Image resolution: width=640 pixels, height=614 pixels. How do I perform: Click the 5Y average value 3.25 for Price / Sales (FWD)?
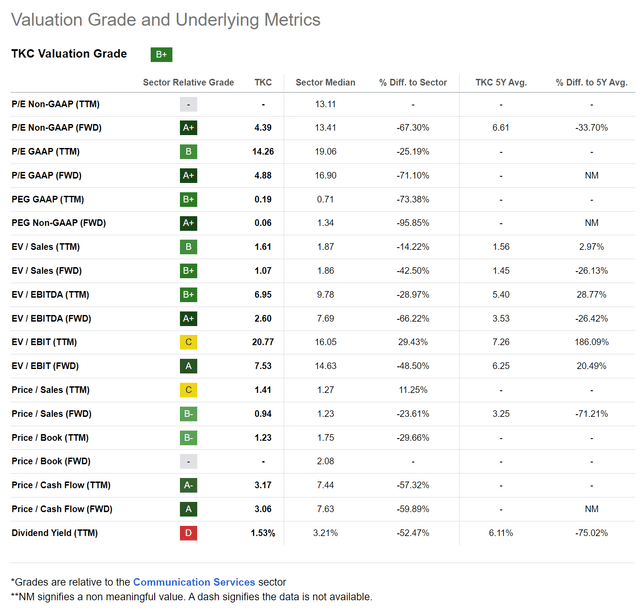(x=501, y=414)
